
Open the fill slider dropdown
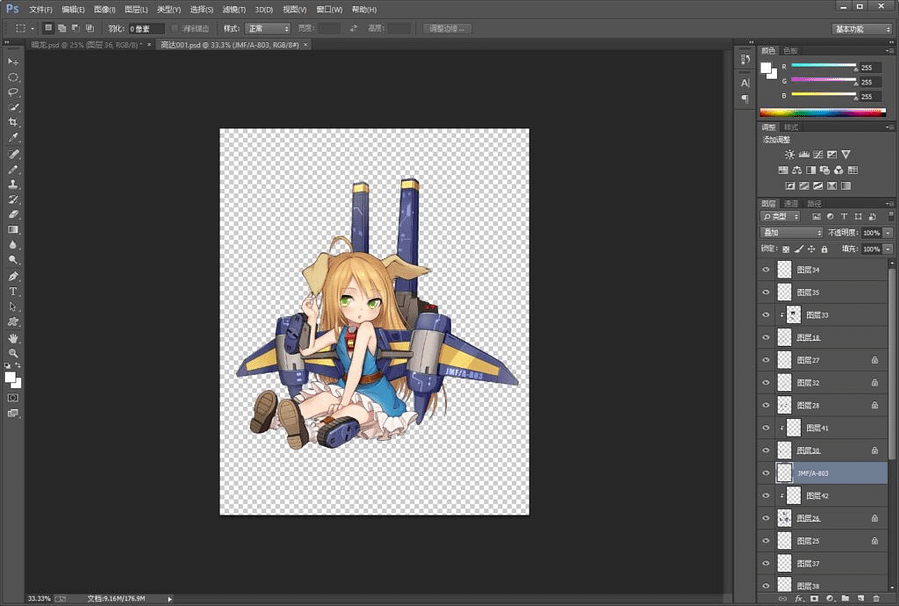click(x=888, y=249)
